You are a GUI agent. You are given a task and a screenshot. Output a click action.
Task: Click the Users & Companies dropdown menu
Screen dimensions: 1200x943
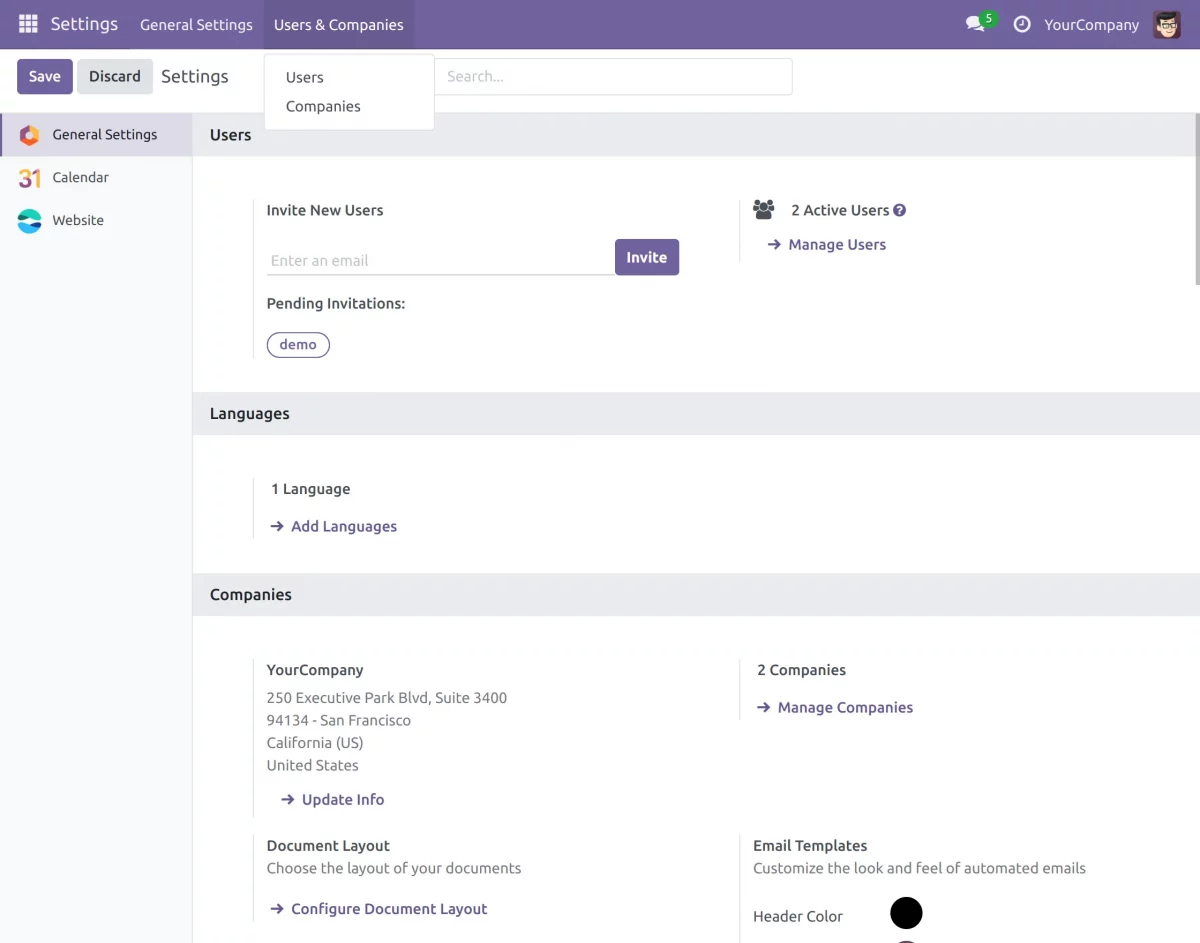pos(339,25)
